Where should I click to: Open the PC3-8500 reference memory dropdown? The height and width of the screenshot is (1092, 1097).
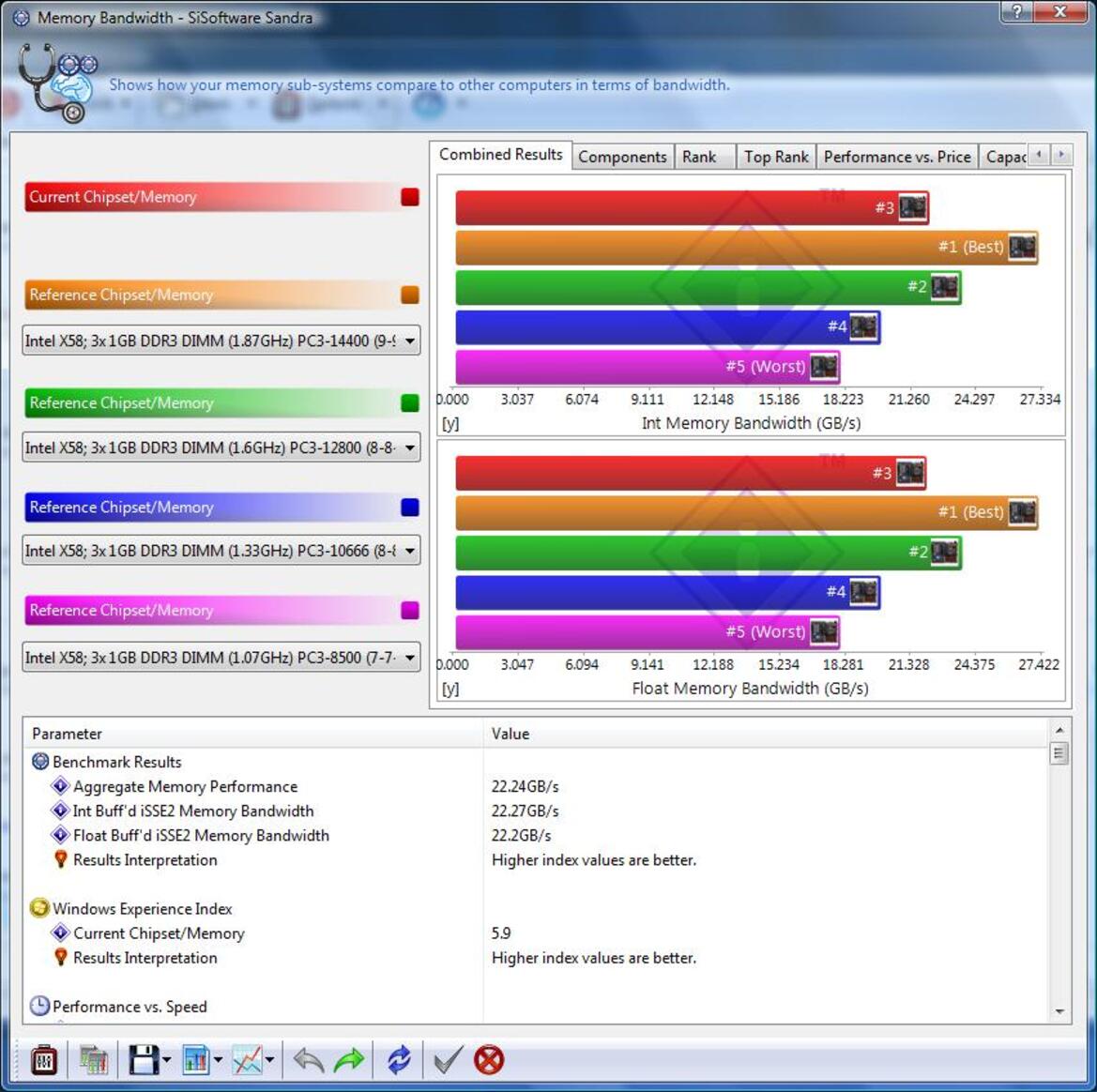point(221,658)
